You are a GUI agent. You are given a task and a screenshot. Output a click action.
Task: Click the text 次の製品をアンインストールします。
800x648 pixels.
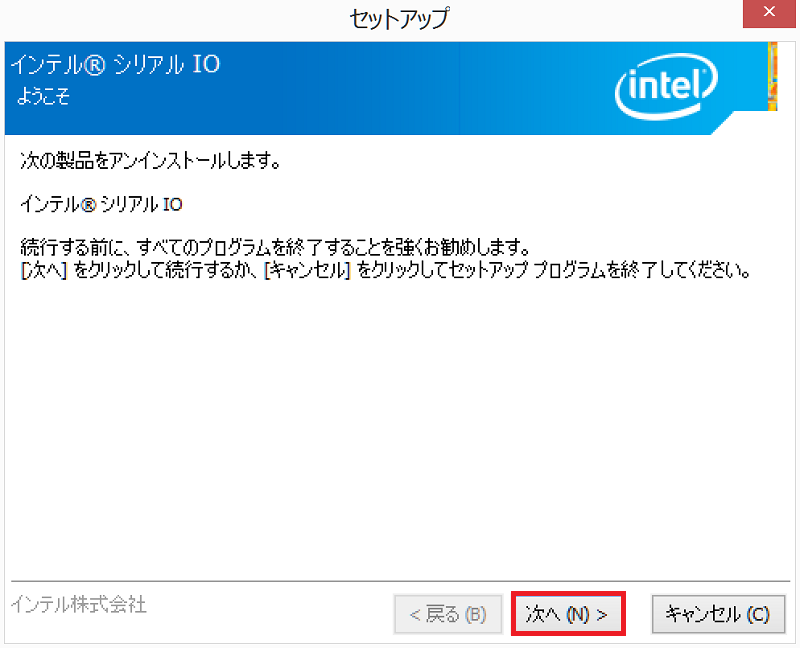tap(151, 161)
